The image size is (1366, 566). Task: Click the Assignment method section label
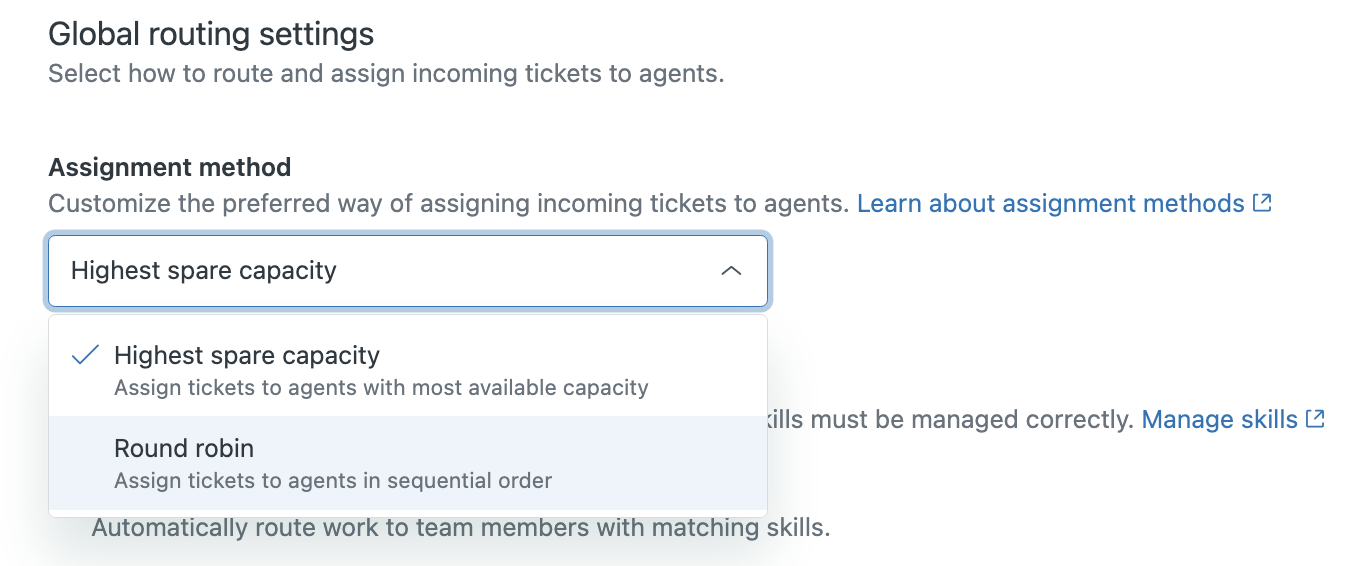pos(170,167)
